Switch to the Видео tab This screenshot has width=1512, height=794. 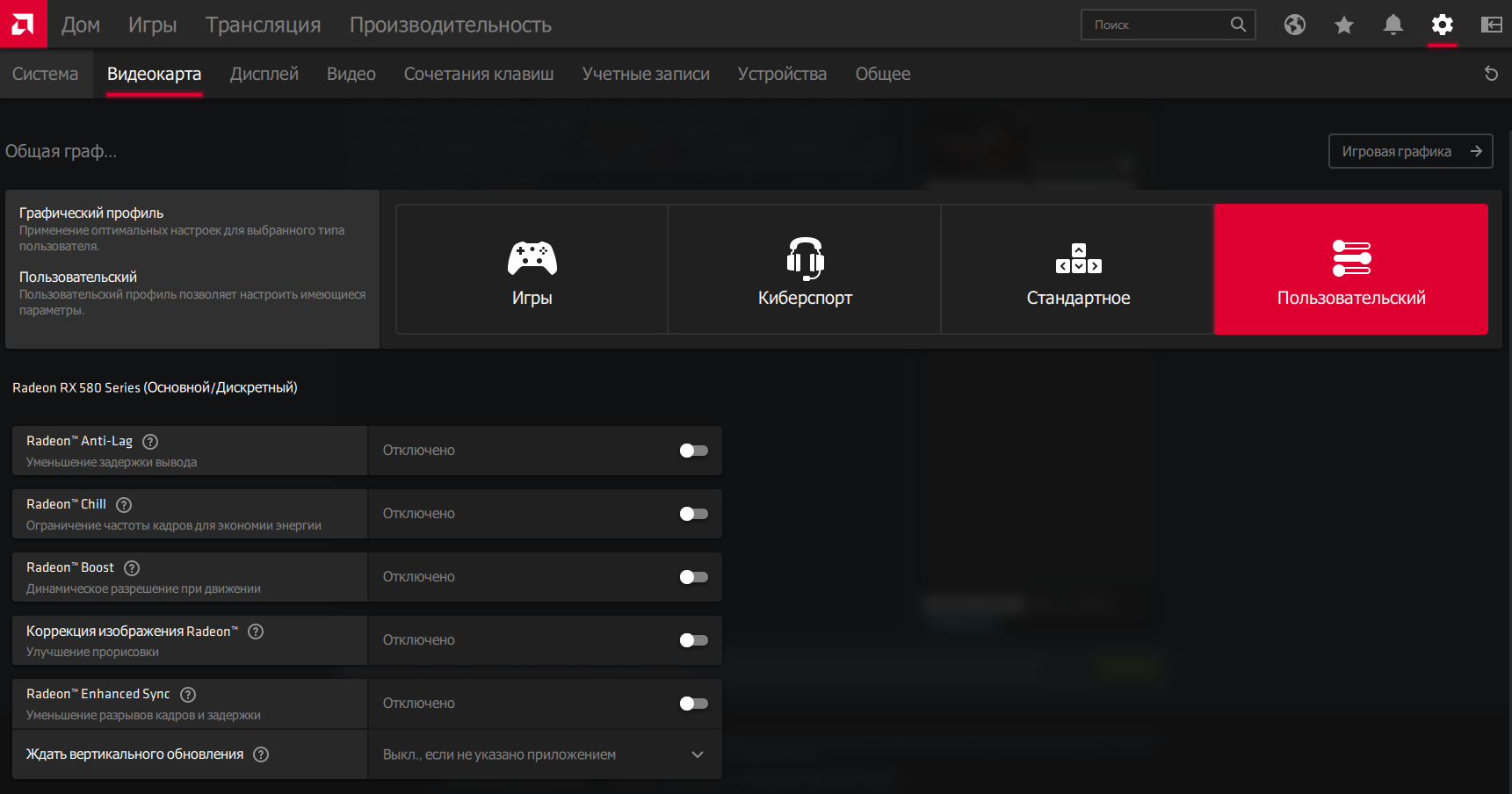pyautogui.click(x=351, y=74)
